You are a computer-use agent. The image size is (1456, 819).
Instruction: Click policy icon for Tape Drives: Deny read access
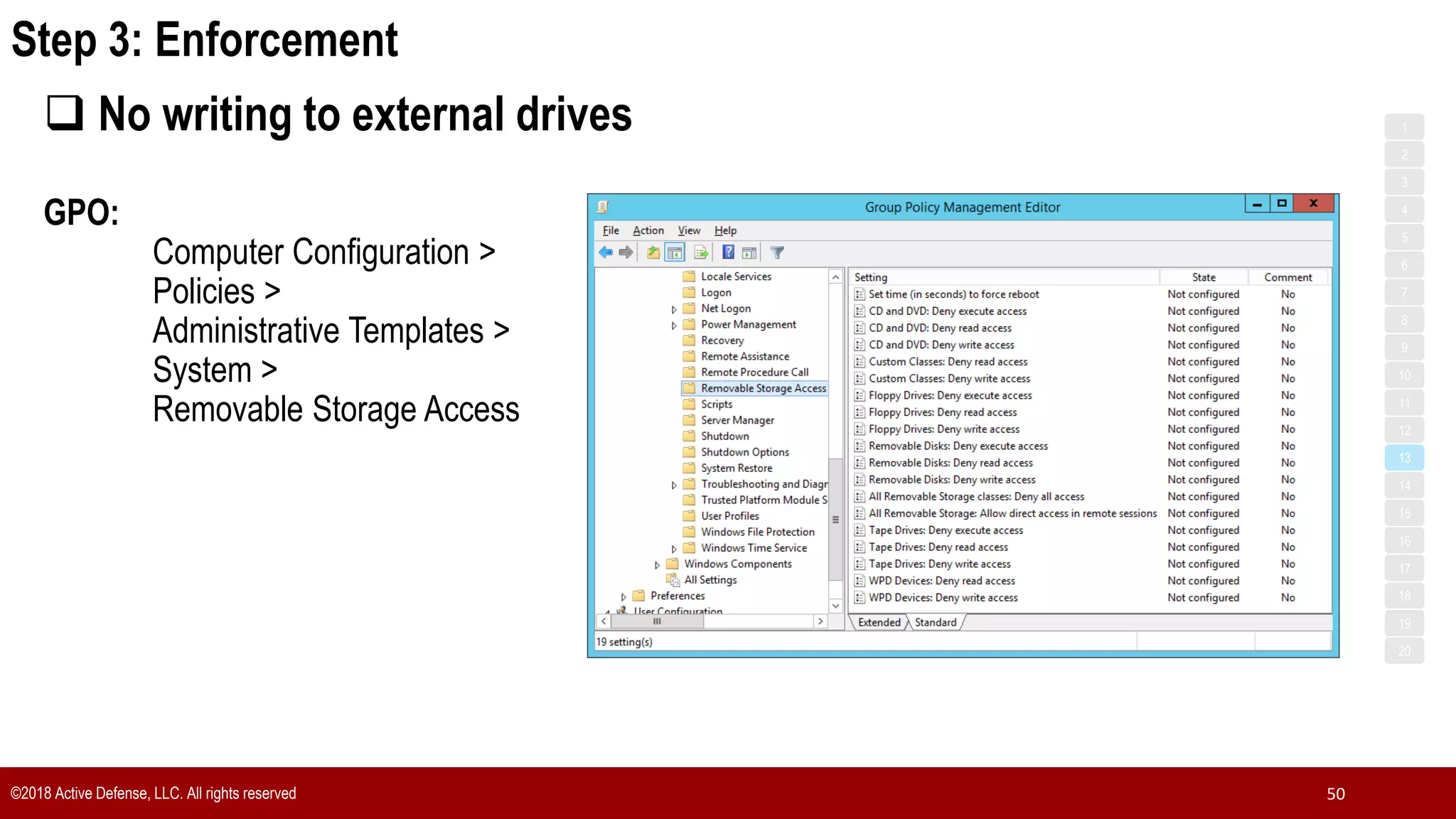(x=860, y=547)
